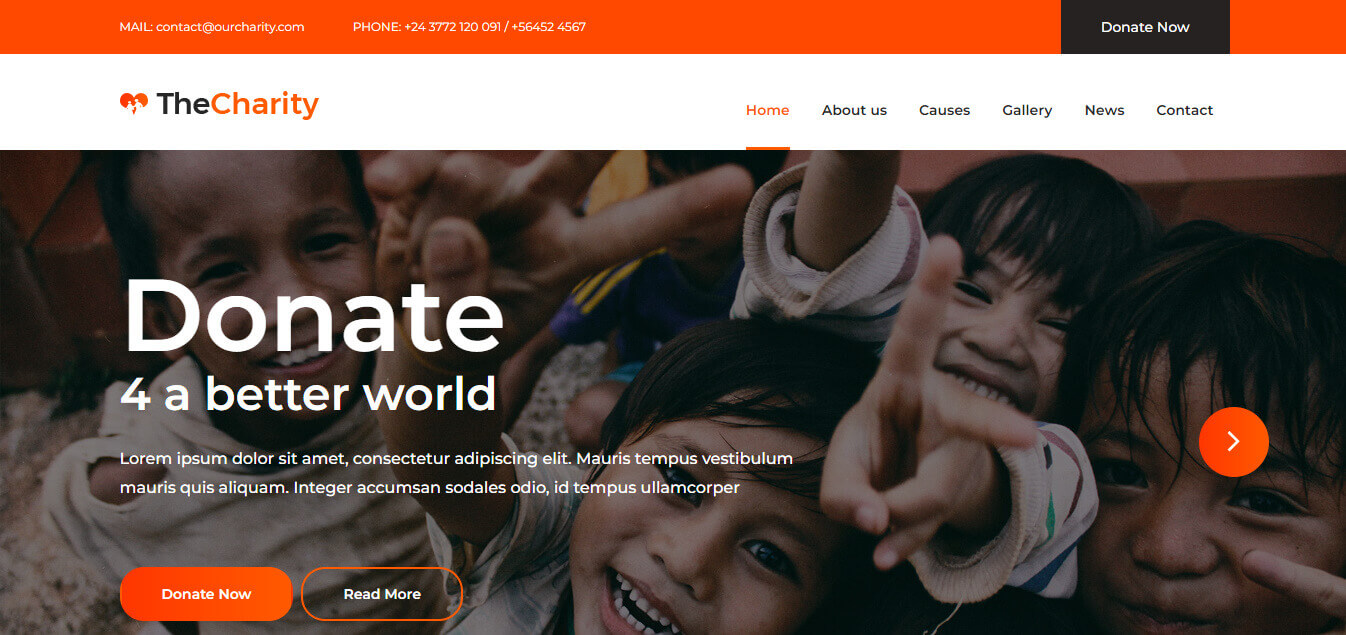Click the outlined Read More button

click(382, 594)
